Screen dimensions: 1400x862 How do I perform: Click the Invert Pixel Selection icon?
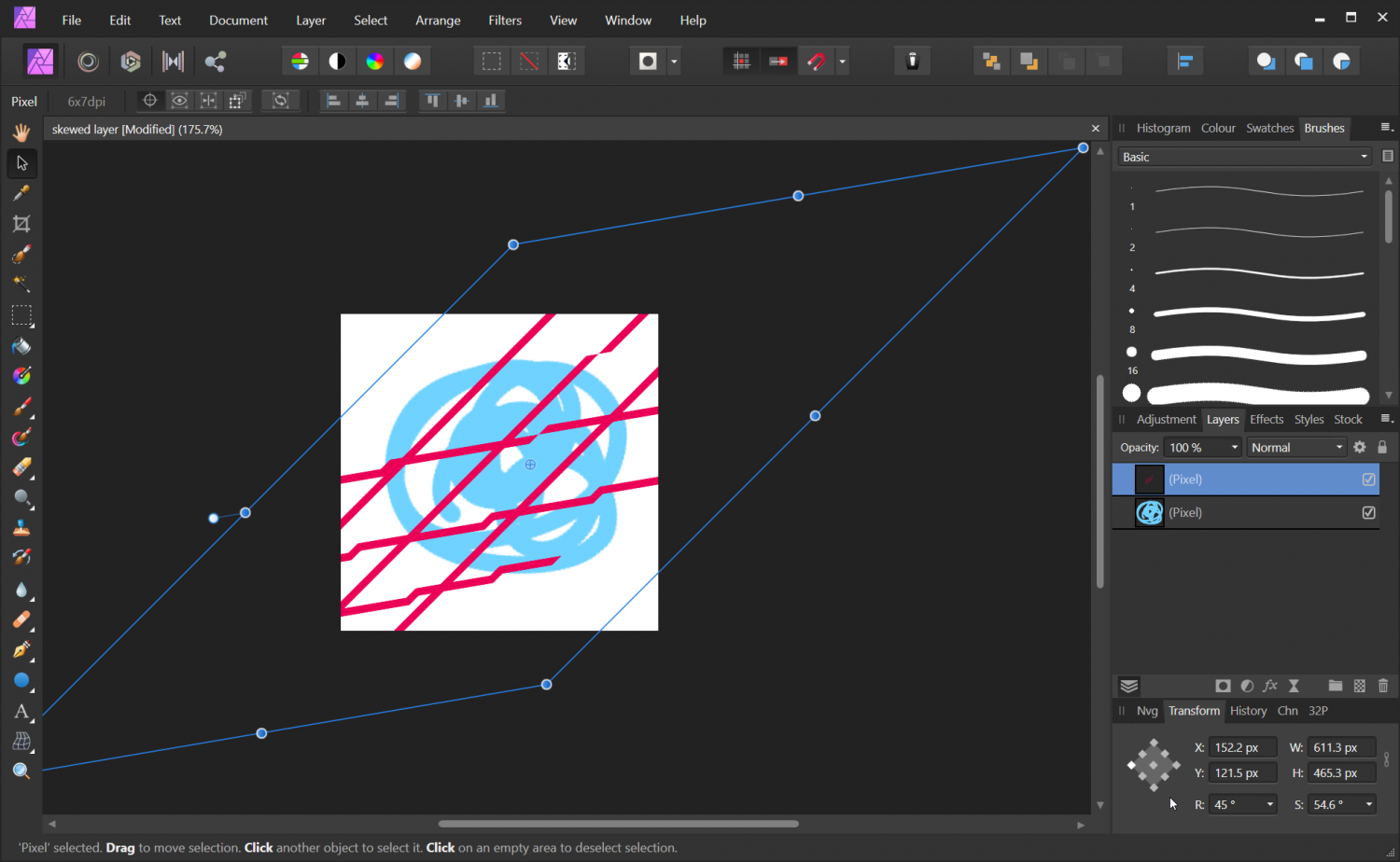[x=566, y=62]
